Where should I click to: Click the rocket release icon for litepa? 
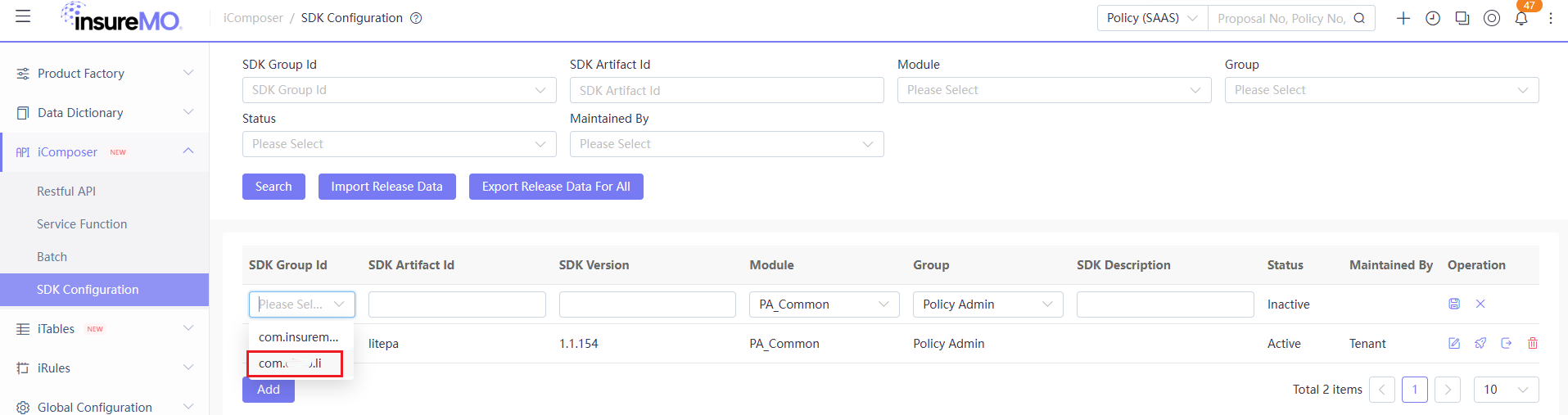[x=1480, y=343]
